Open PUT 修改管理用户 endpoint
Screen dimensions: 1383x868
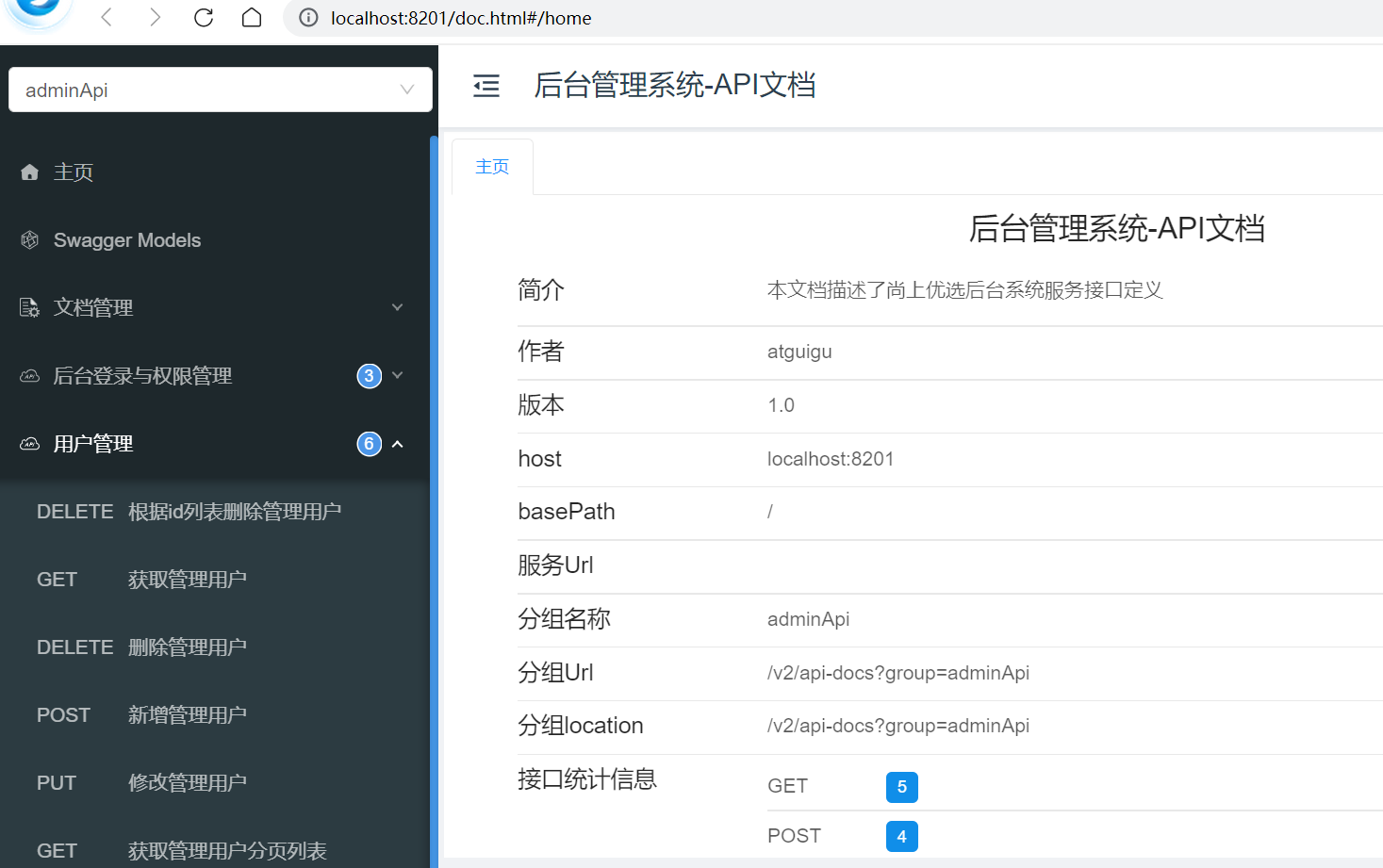coord(141,783)
